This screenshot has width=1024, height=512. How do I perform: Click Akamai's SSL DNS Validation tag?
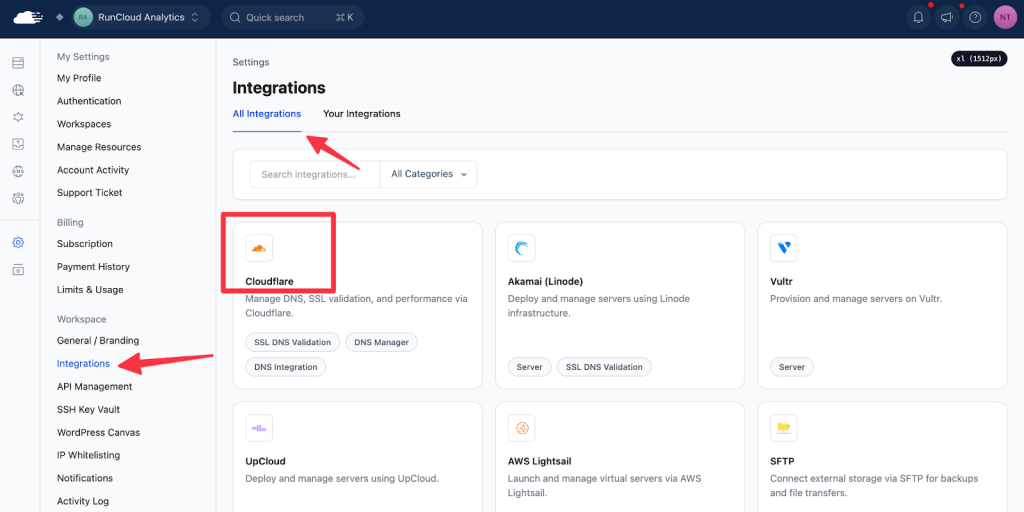(604, 367)
